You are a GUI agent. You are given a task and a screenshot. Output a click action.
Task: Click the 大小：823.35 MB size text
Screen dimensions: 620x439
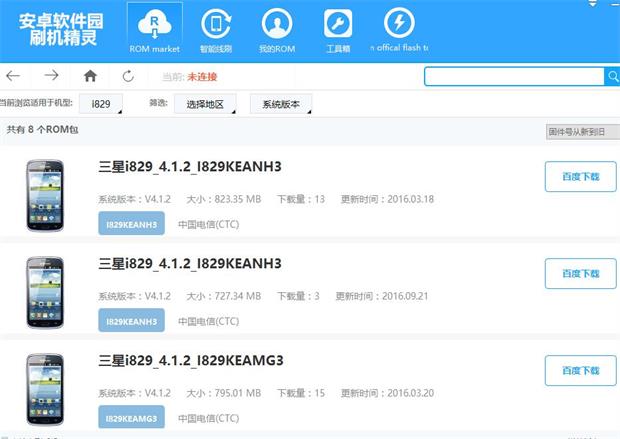tap(223, 199)
